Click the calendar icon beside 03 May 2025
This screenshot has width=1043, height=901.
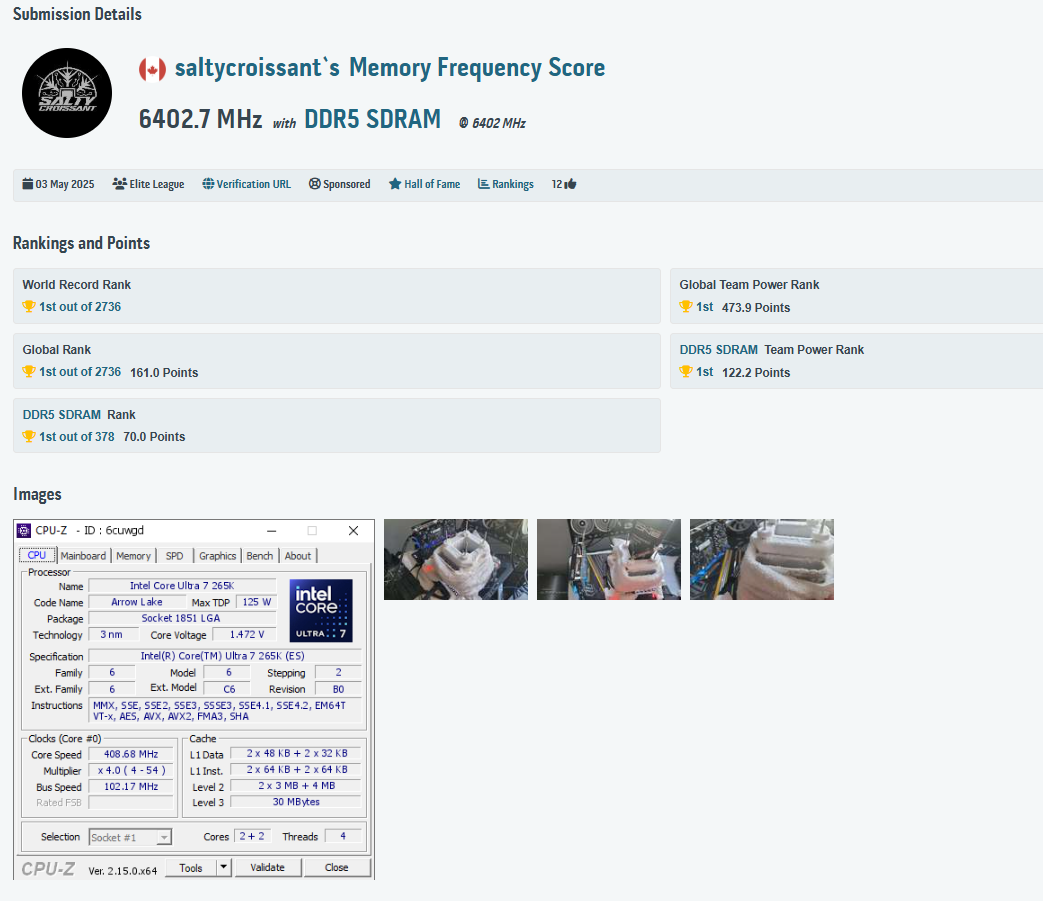(26, 184)
